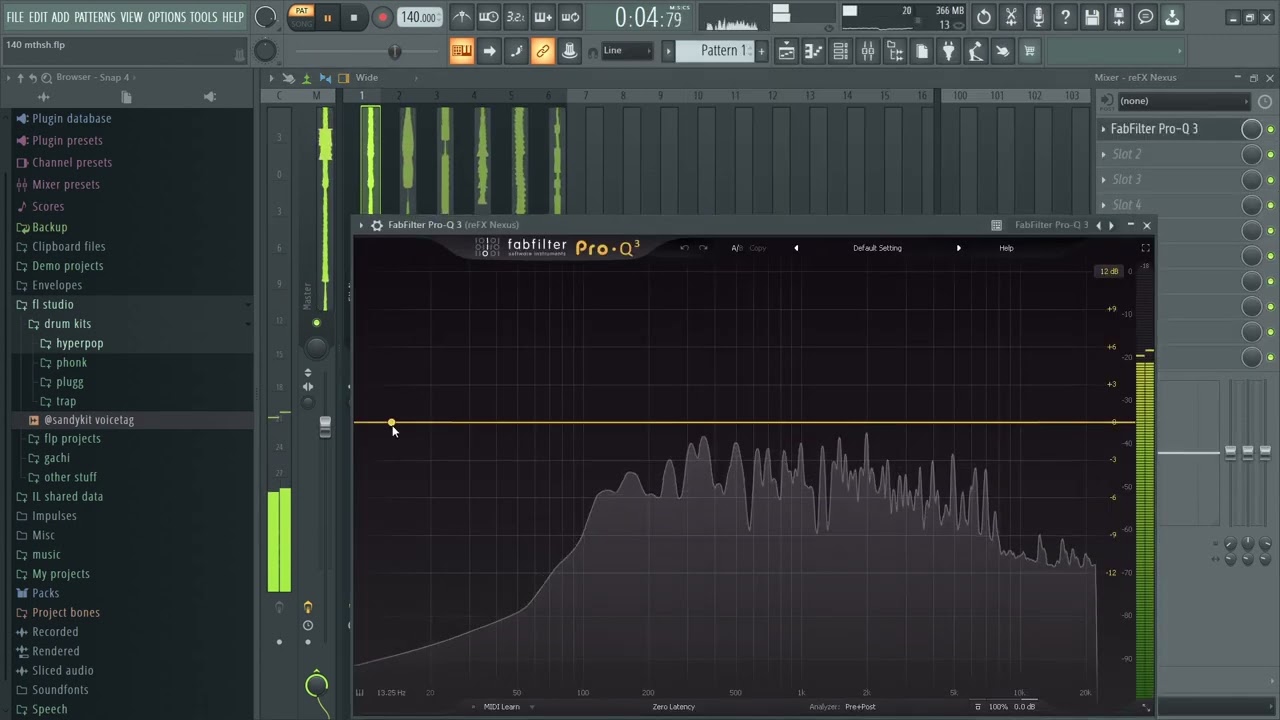Toggle the metronome icon
Image resolution: width=1280 pixels, height=720 pixels.
pos(461,17)
